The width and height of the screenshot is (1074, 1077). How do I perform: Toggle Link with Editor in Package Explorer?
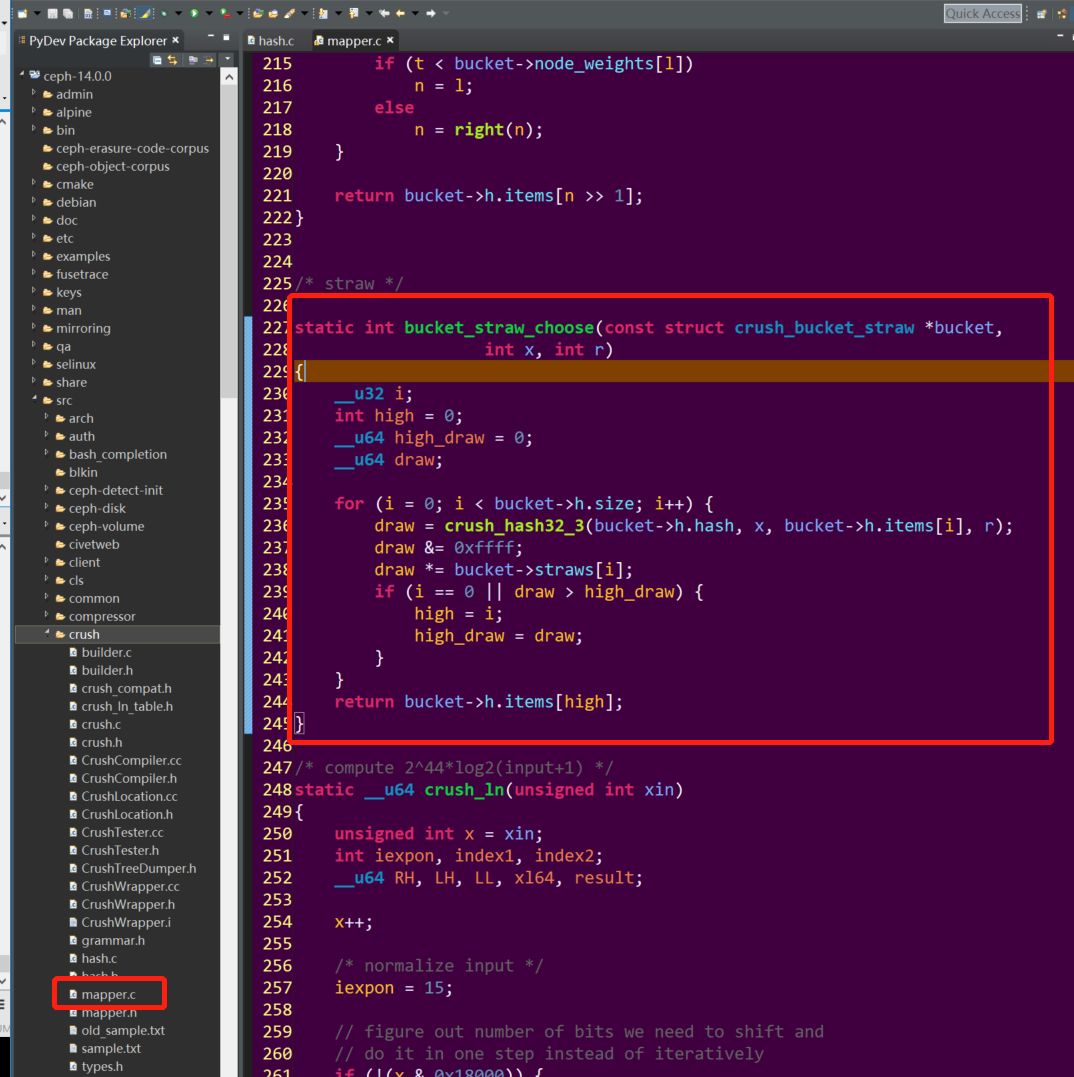coord(172,60)
